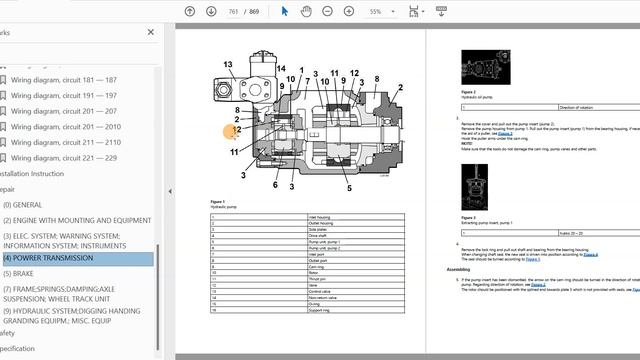Collapse the side panel arrow
Image resolution: width=640 pixels, height=360 pixels.
tap(170, 191)
